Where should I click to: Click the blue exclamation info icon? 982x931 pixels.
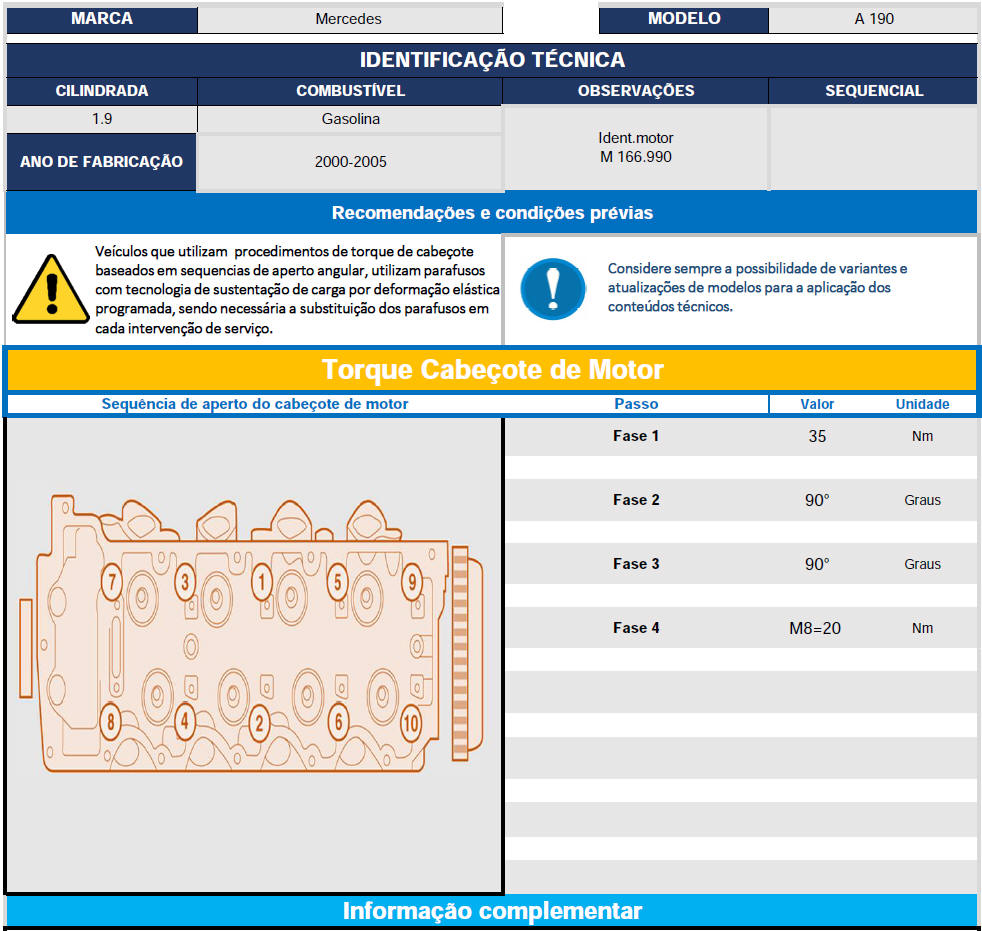click(553, 288)
